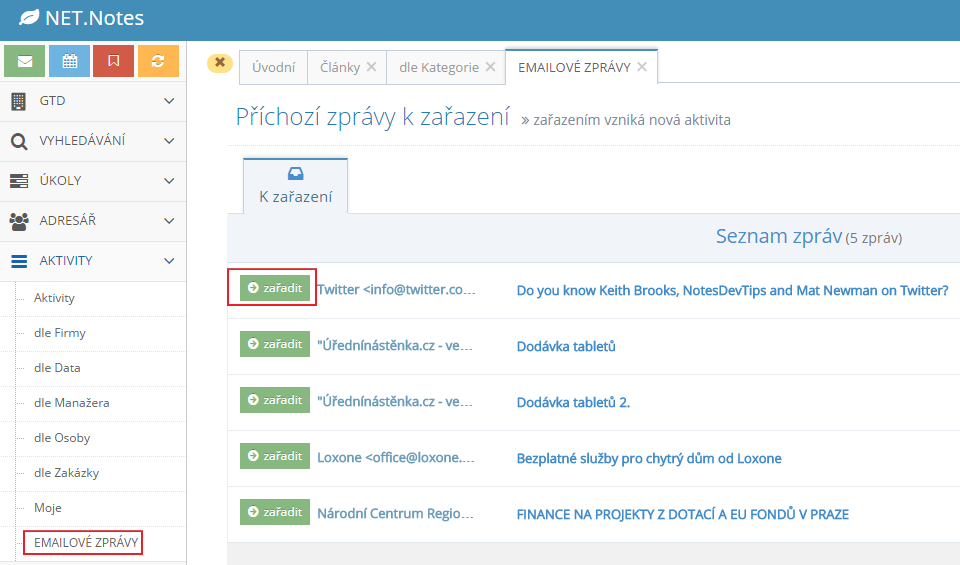Open the Dodávka tabletů message link
960x565 pixels.
tap(566, 346)
